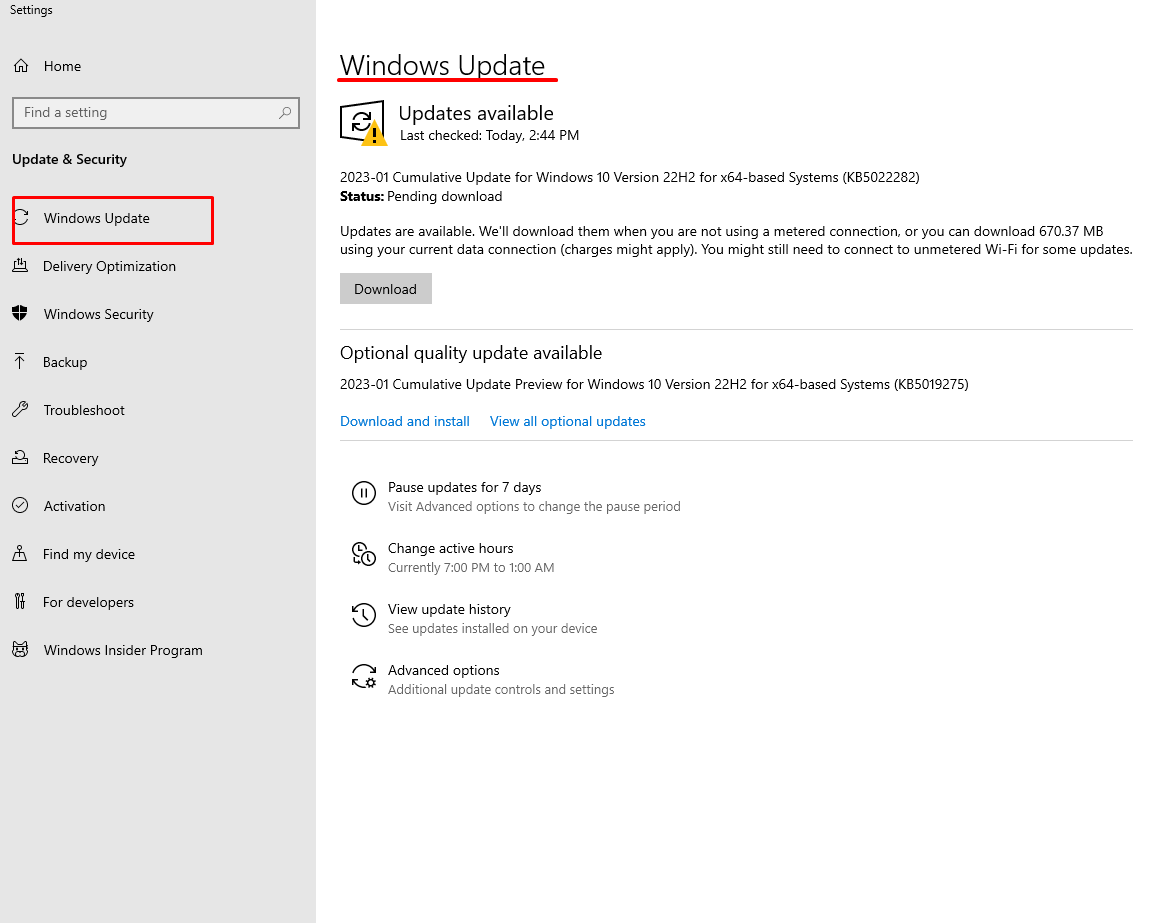Viewport: 1175px width, 923px height.
Task: Click the Windows Security shield icon
Action: (20, 313)
